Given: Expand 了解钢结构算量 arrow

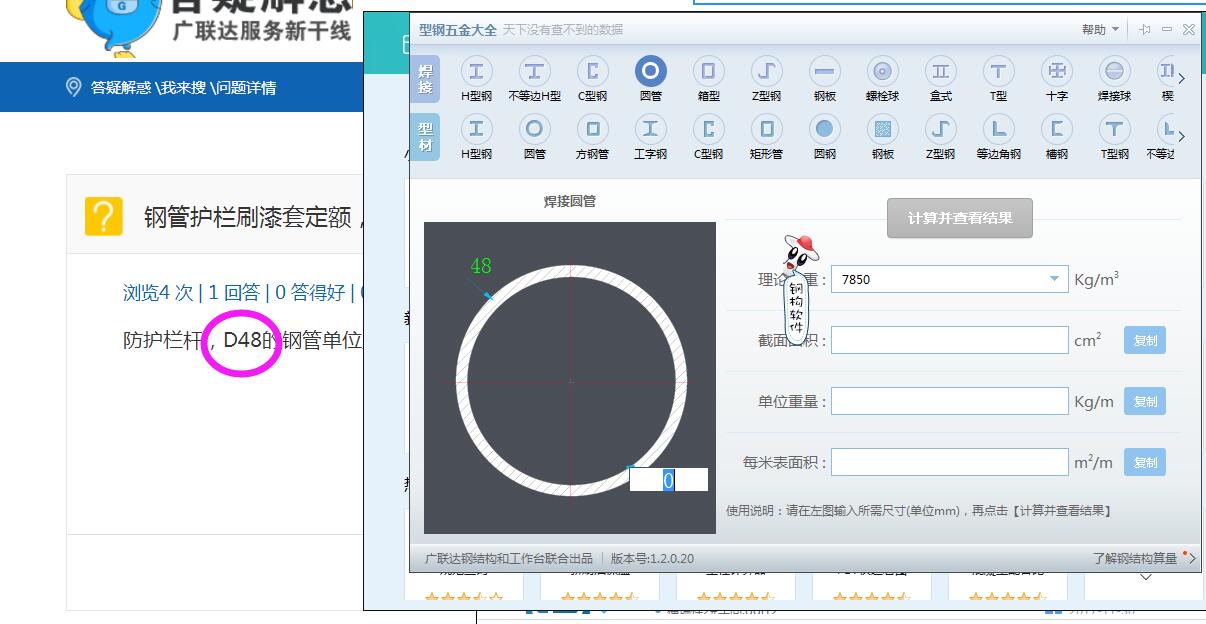Looking at the screenshot, I should pyautogui.click(x=1191, y=558).
